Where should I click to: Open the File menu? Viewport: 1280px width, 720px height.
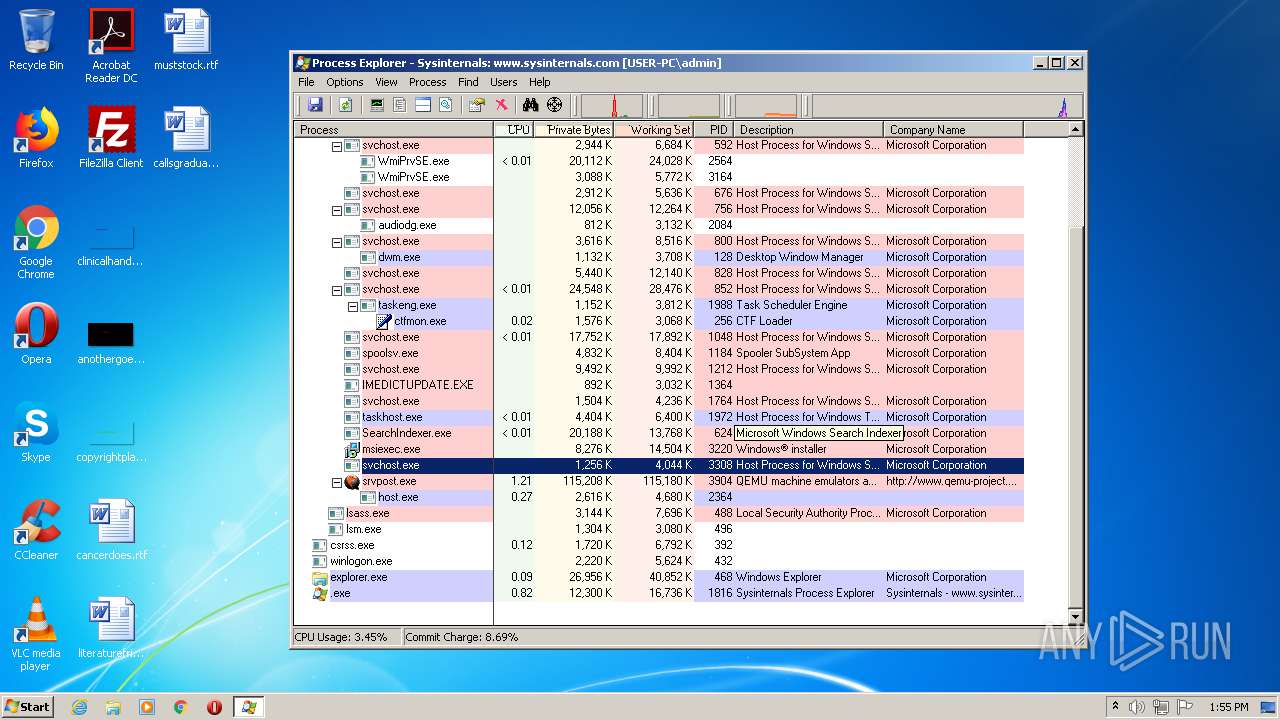tap(306, 82)
